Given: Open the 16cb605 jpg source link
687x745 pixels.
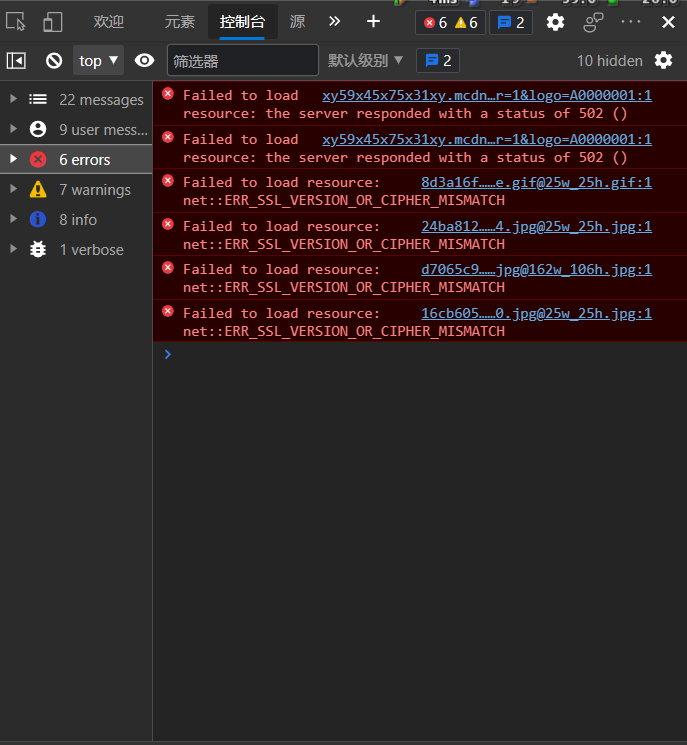Looking at the screenshot, I should (x=536, y=313).
